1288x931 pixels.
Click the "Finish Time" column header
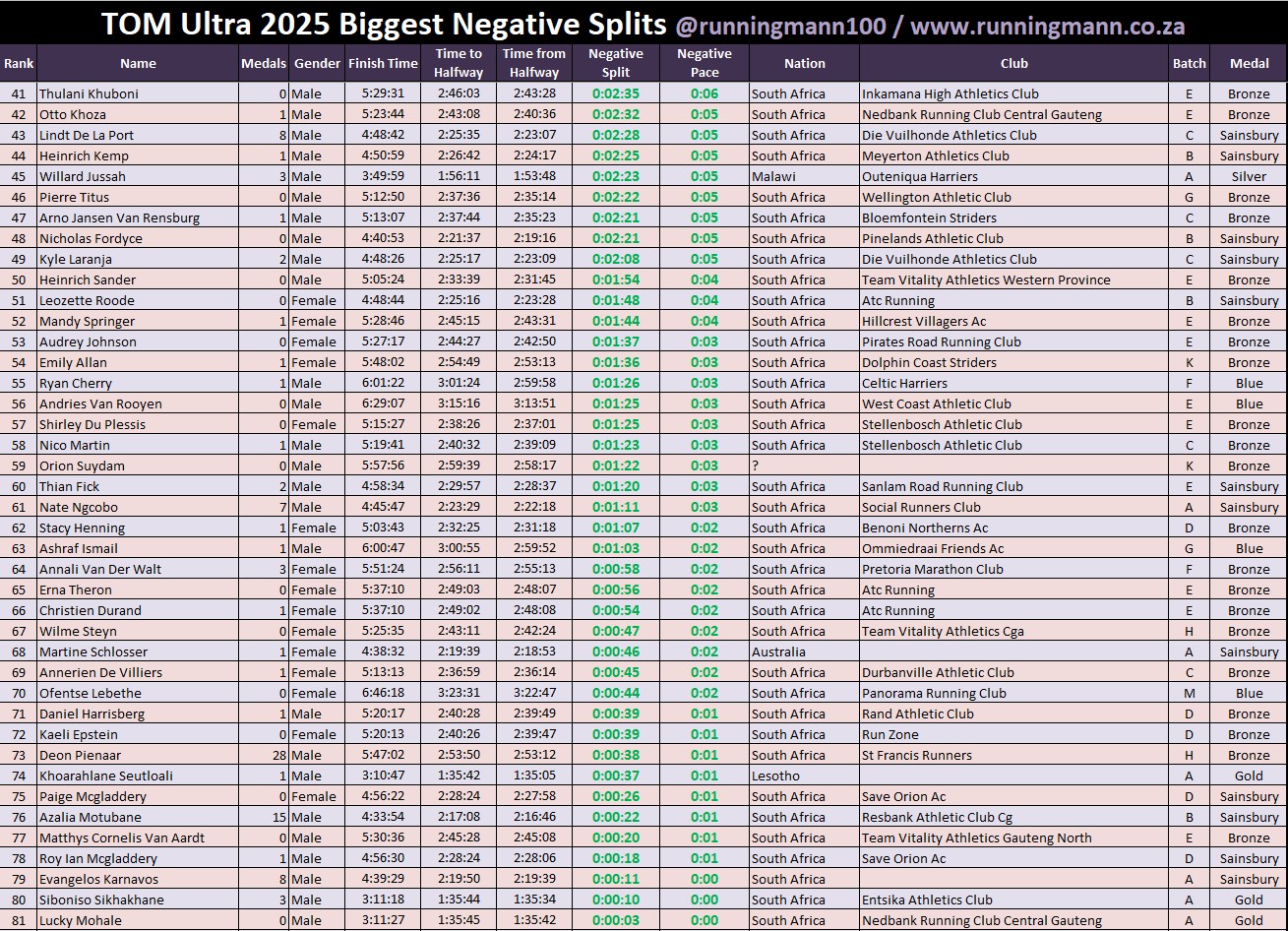pyautogui.click(x=383, y=63)
